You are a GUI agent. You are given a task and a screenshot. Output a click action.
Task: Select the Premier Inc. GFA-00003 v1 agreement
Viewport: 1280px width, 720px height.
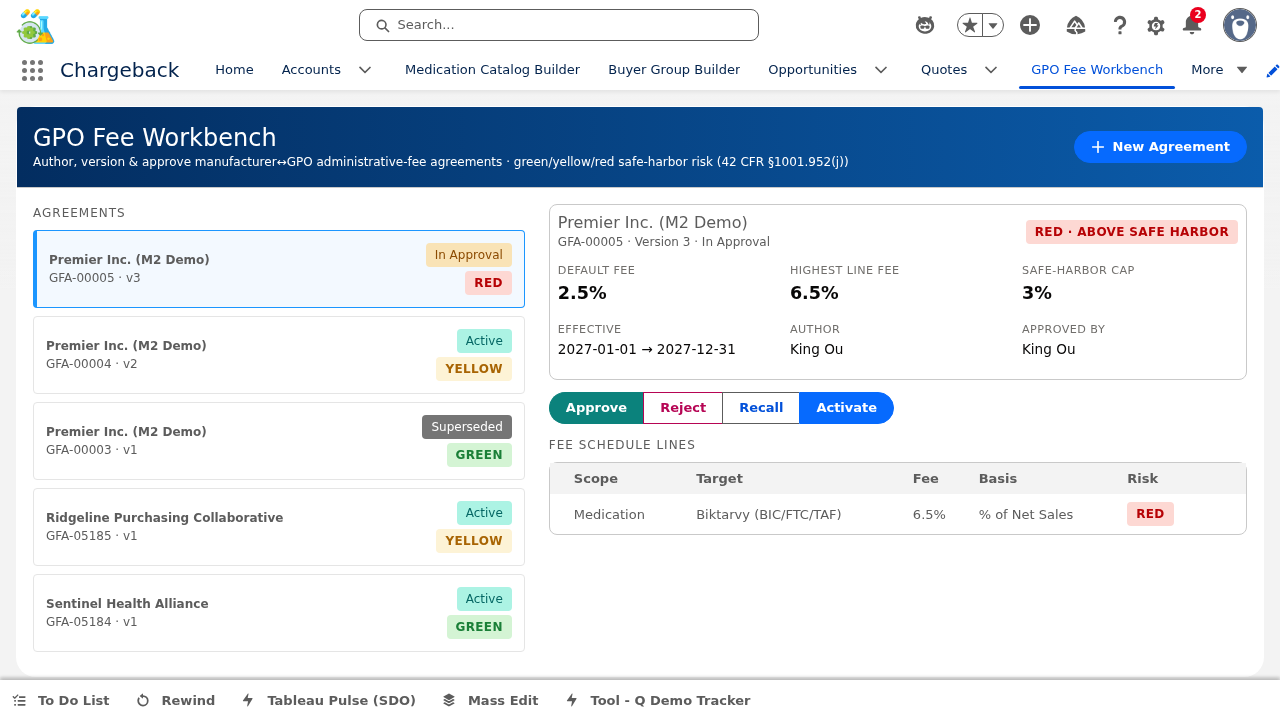coord(279,441)
